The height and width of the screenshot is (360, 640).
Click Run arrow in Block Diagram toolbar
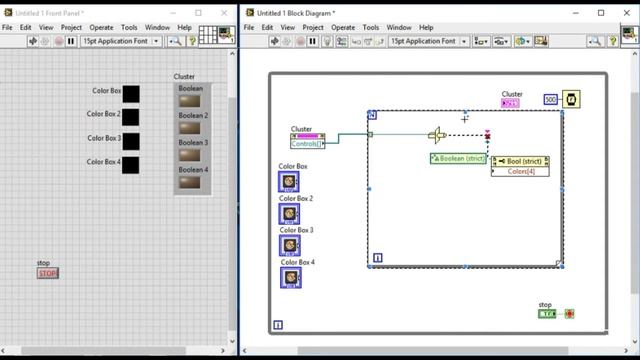(x=275, y=41)
